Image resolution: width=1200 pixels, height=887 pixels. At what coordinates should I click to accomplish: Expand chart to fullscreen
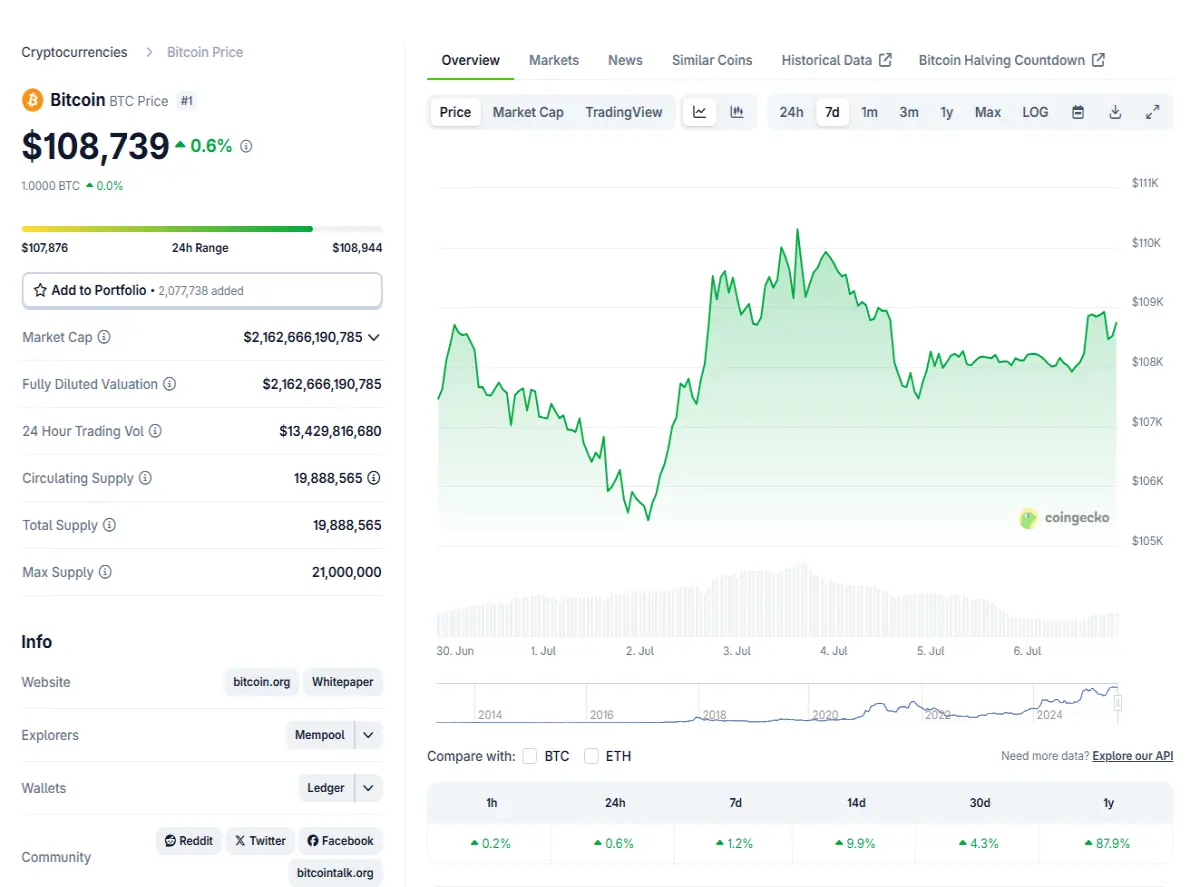pyautogui.click(x=1152, y=112)
